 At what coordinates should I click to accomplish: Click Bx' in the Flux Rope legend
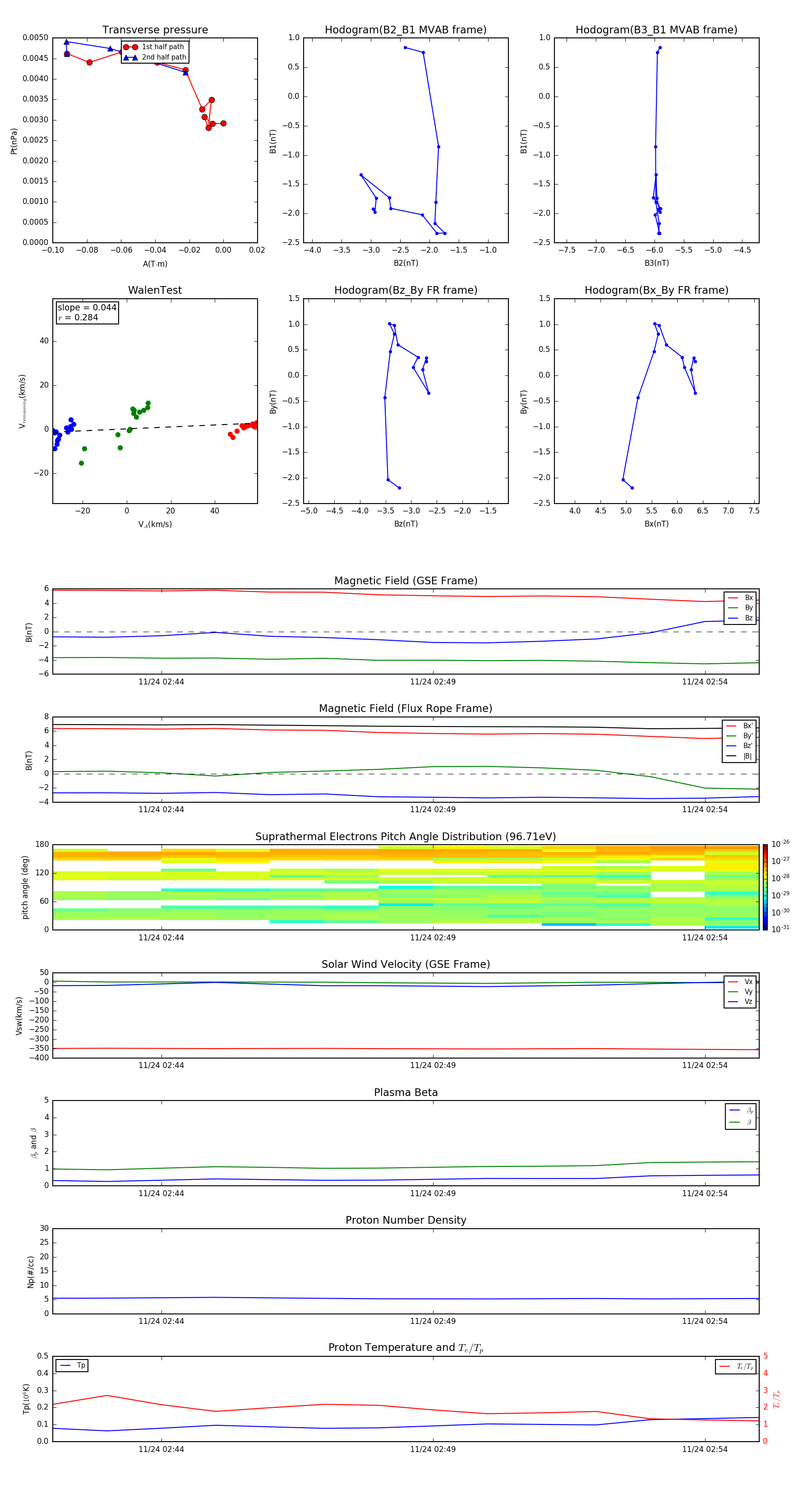tap(740, 726)
